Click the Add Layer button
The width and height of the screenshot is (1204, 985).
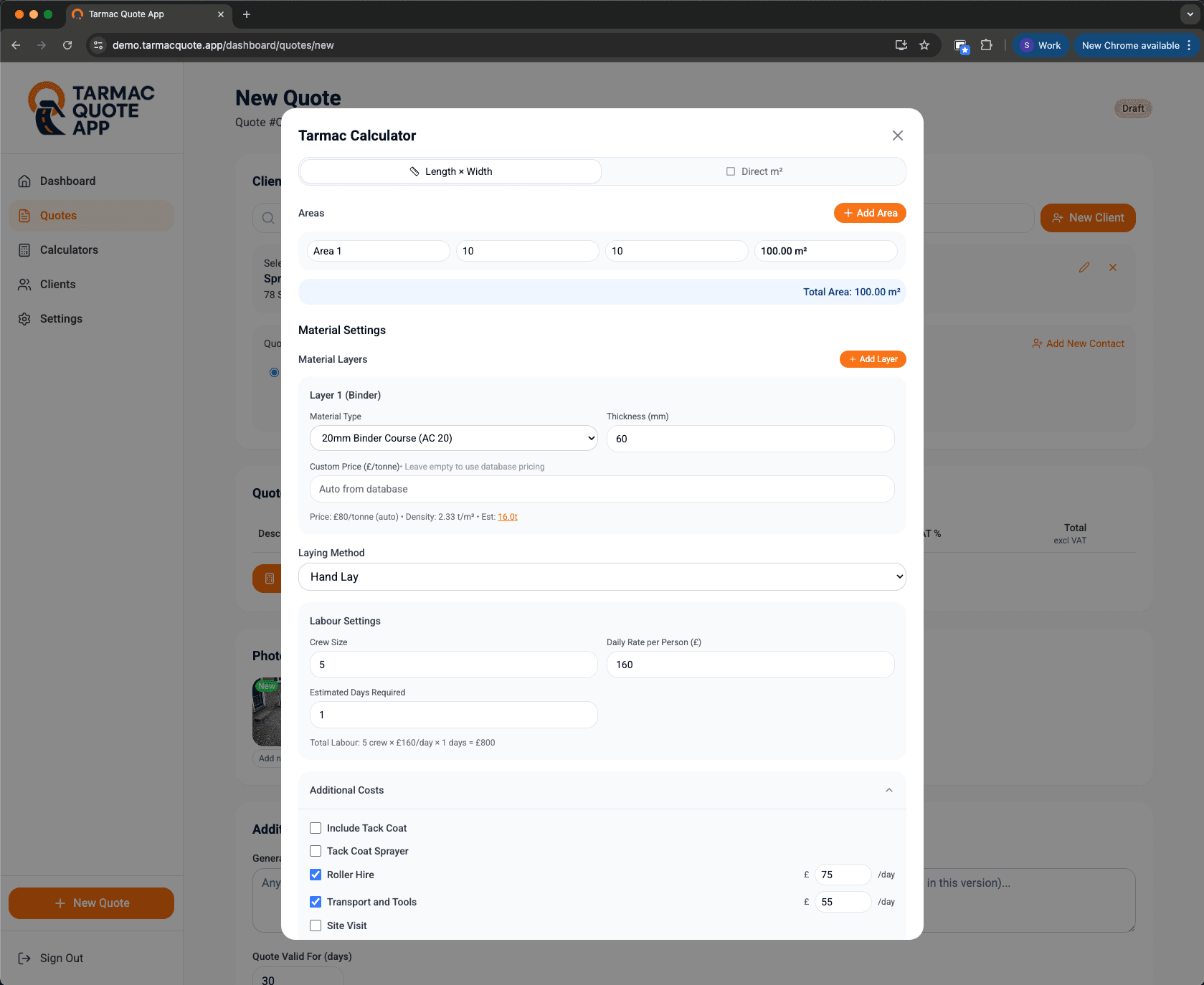pos(873,359)
